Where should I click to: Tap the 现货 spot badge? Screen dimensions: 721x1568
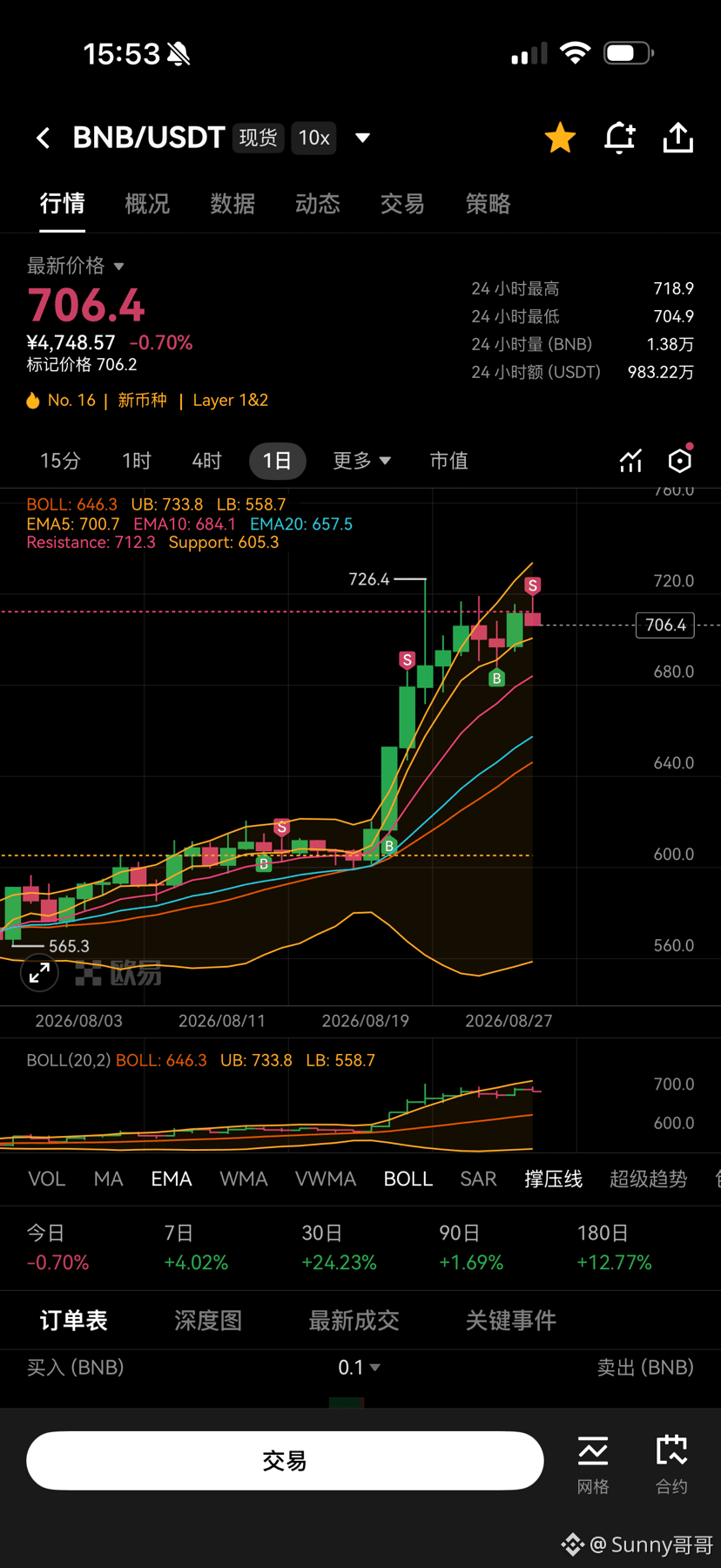(258, 138)
